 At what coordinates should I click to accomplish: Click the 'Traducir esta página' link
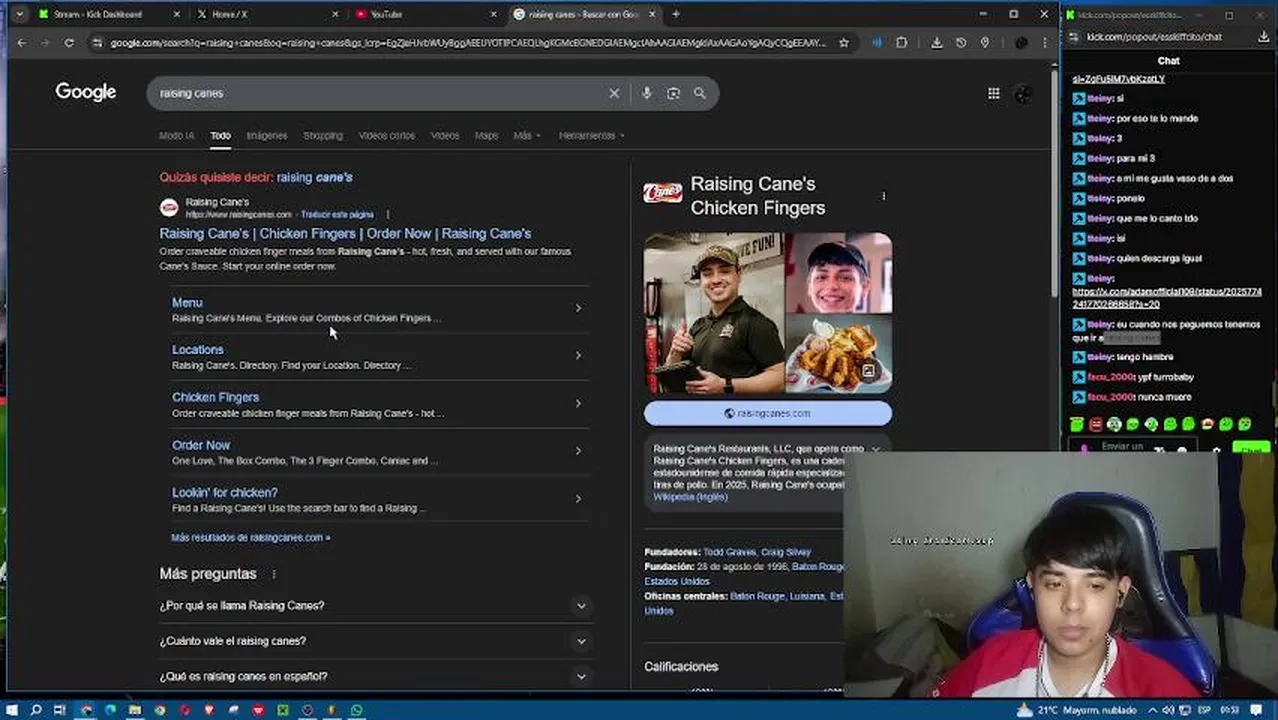[x=337, y=214]
